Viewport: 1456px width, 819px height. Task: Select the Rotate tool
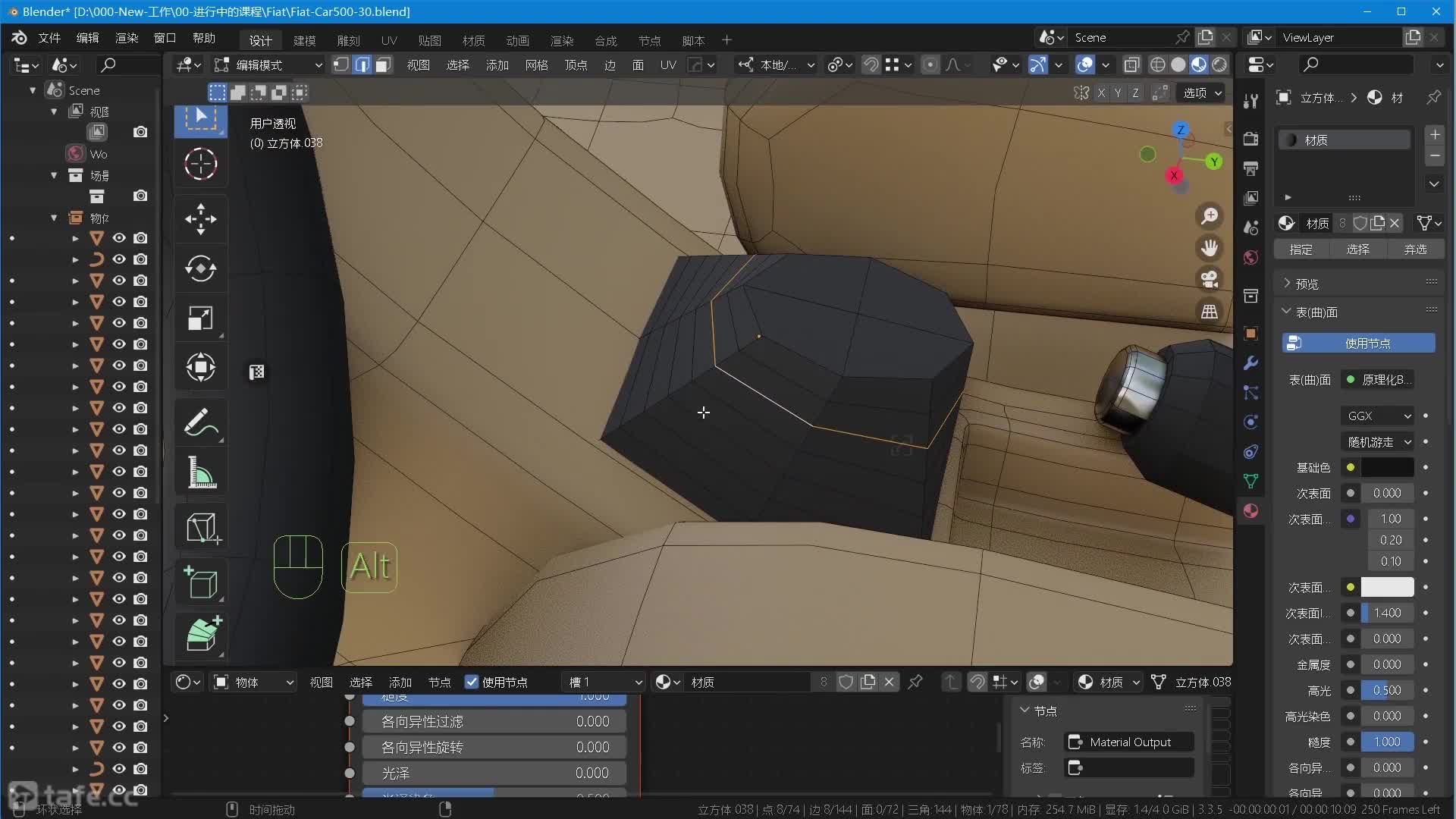coord(200,268)
